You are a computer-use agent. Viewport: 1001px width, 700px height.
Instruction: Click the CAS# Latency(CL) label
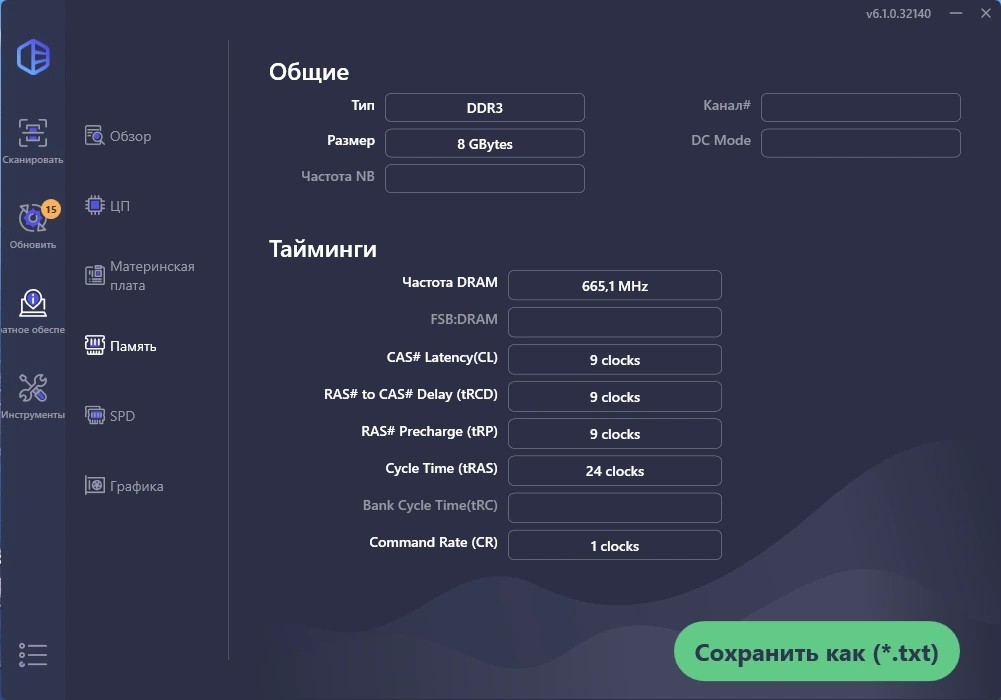click(x=442, y=357)
